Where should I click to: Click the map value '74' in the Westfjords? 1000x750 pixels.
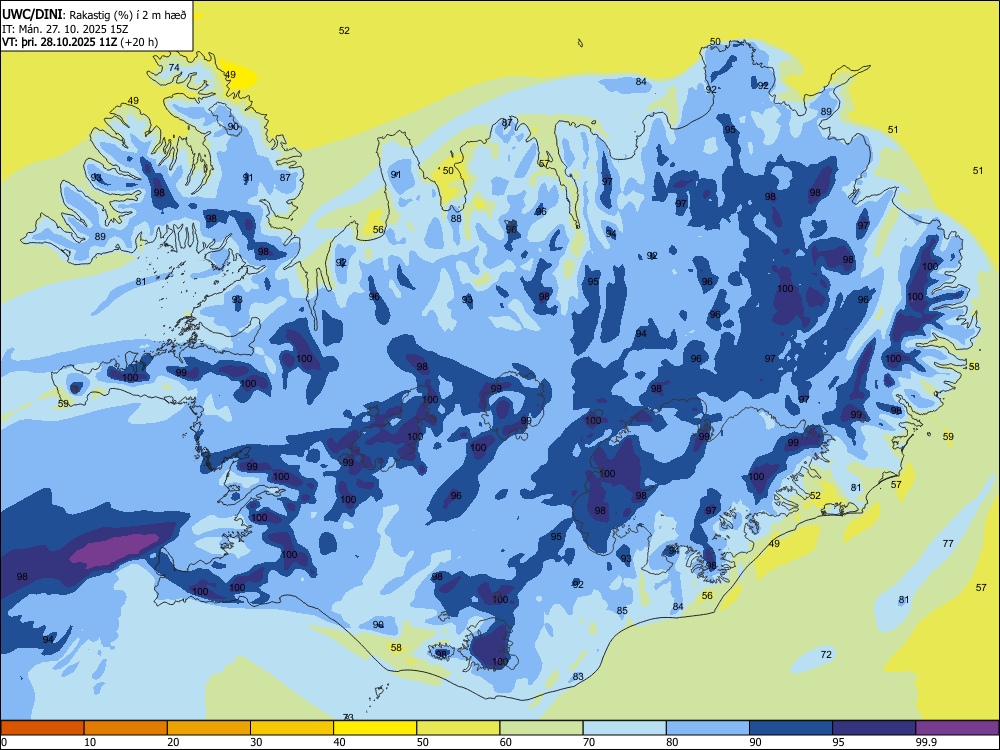174,68
